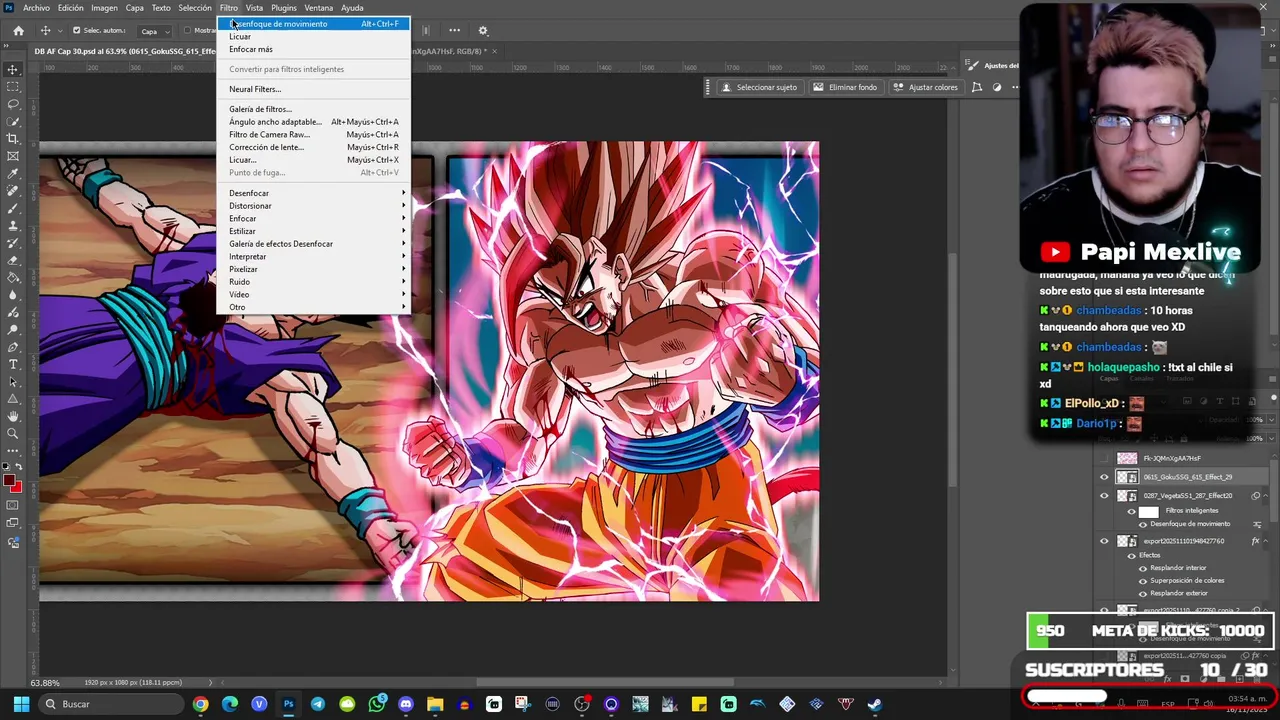Screen dimensions: 1280x720
Task: Click the Photoshop icon in the taskbar
Action: [x=288, y=704]
